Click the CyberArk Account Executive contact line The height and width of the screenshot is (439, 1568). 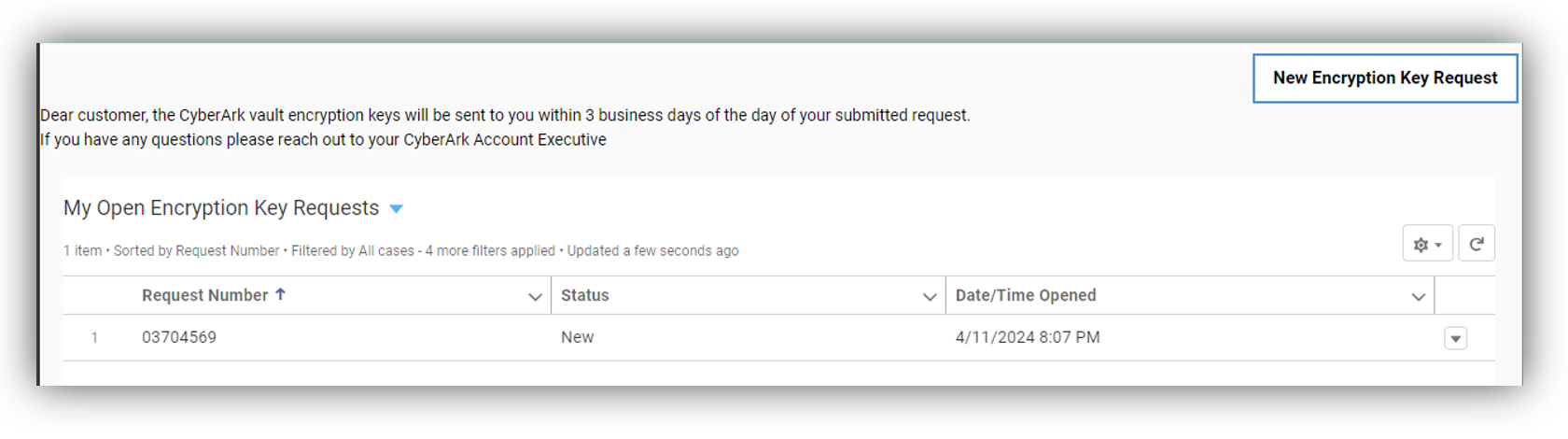click(323, 140)
